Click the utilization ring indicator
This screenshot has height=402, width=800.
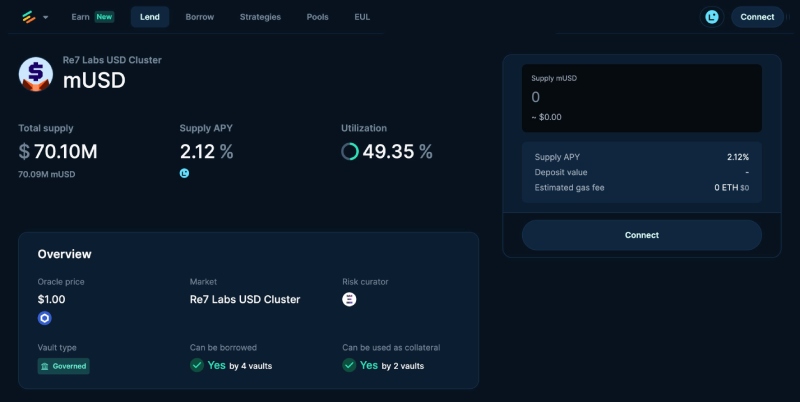[350, 152]
